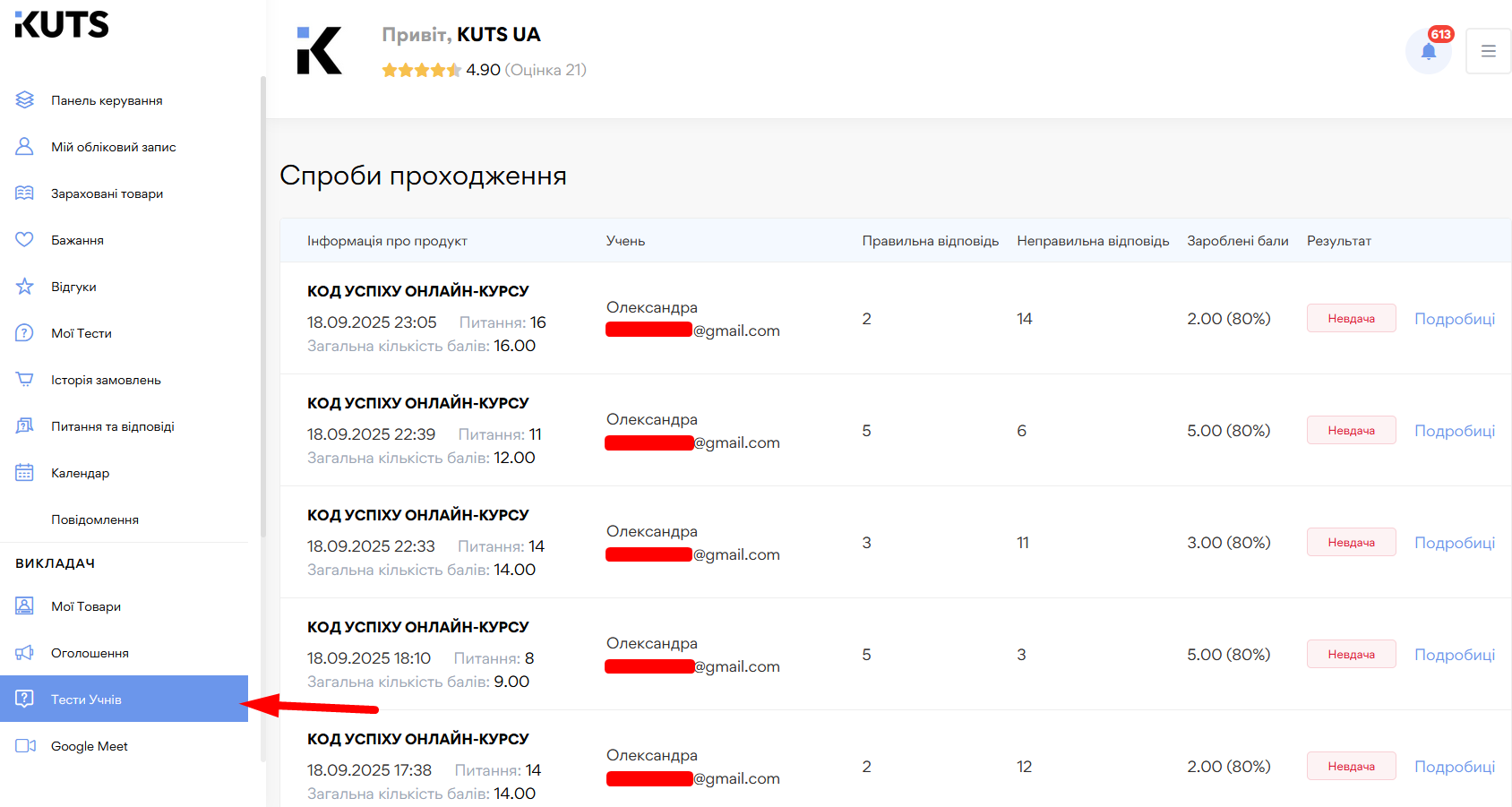Select Повідомлення in the sidebar

95,519
